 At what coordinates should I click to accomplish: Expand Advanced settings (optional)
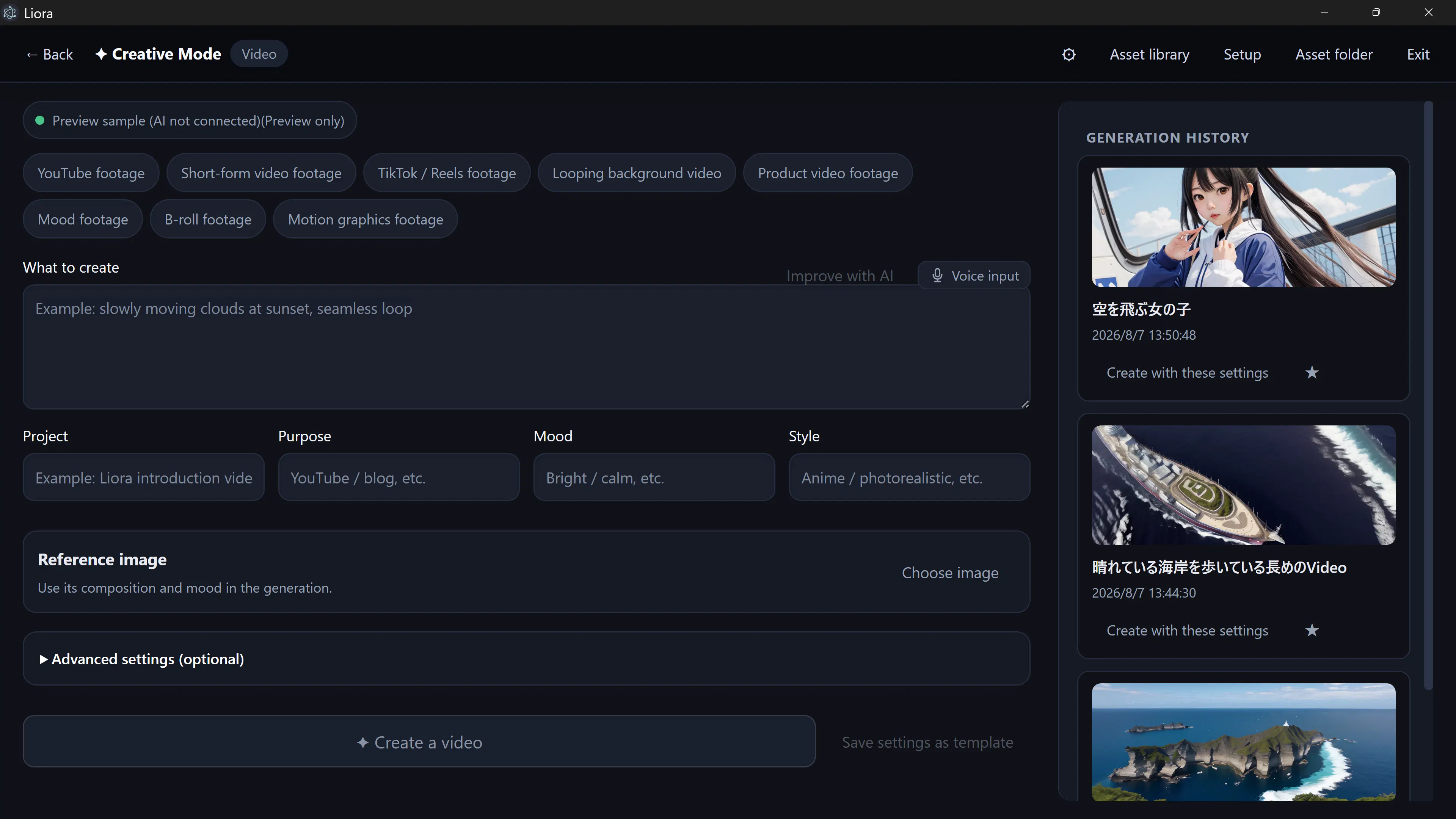(526, 659)
